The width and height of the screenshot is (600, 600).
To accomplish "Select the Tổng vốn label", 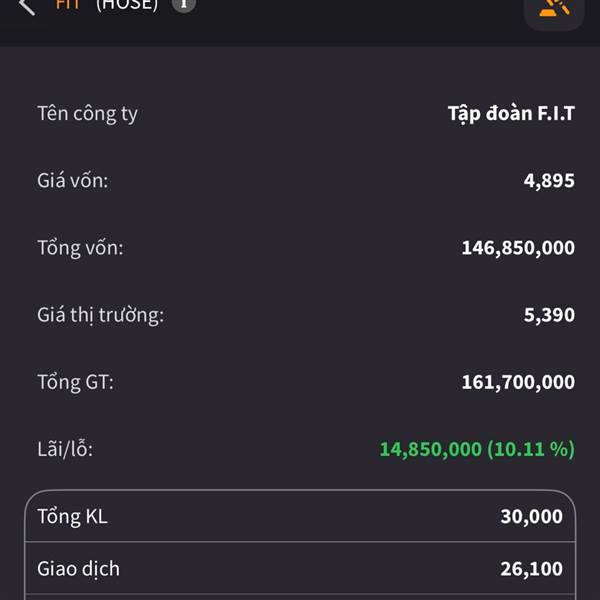I will pyautogui.click(x=80, y=248).
